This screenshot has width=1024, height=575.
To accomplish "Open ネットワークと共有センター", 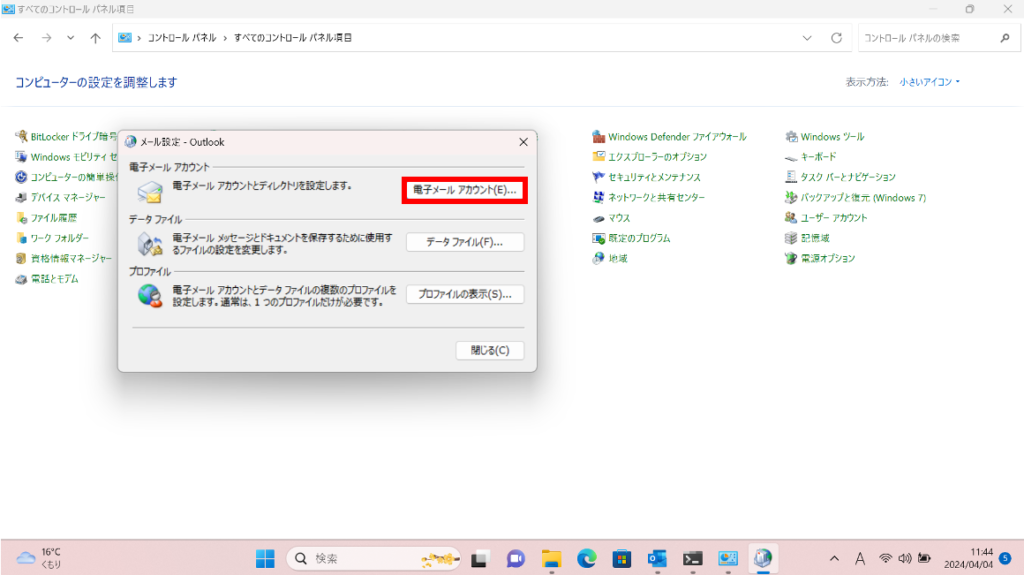I will coord(655,198).
